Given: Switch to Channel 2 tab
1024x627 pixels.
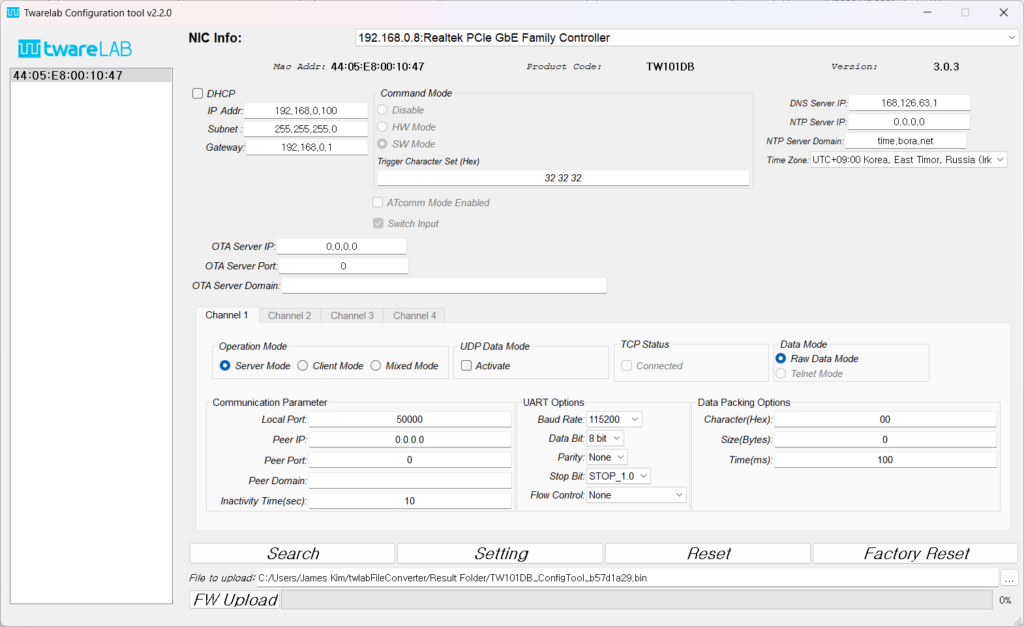Looking at the screenshot, I should [x=289, y=315].
